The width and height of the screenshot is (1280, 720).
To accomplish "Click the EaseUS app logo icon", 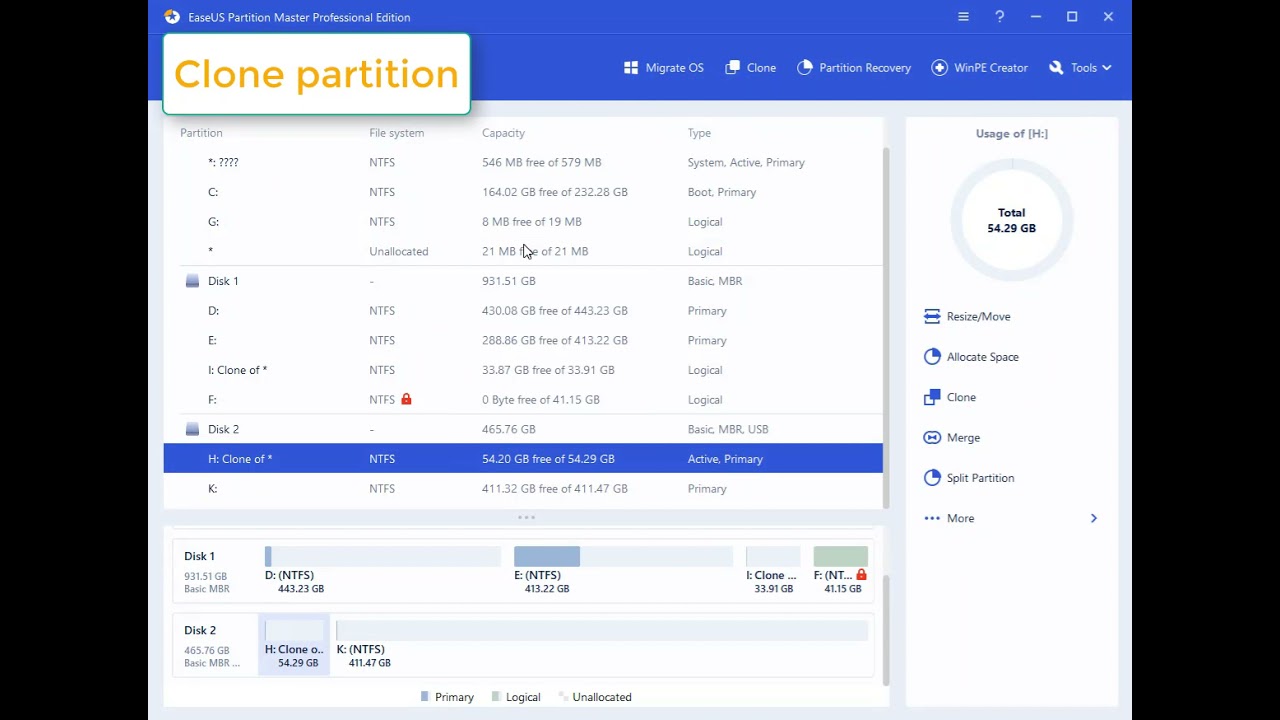I will pos(172,17).
